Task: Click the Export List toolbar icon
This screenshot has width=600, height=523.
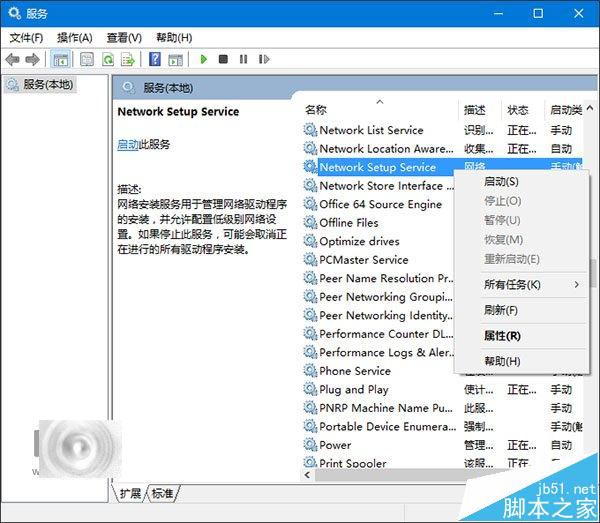Action: pos(126,59)
